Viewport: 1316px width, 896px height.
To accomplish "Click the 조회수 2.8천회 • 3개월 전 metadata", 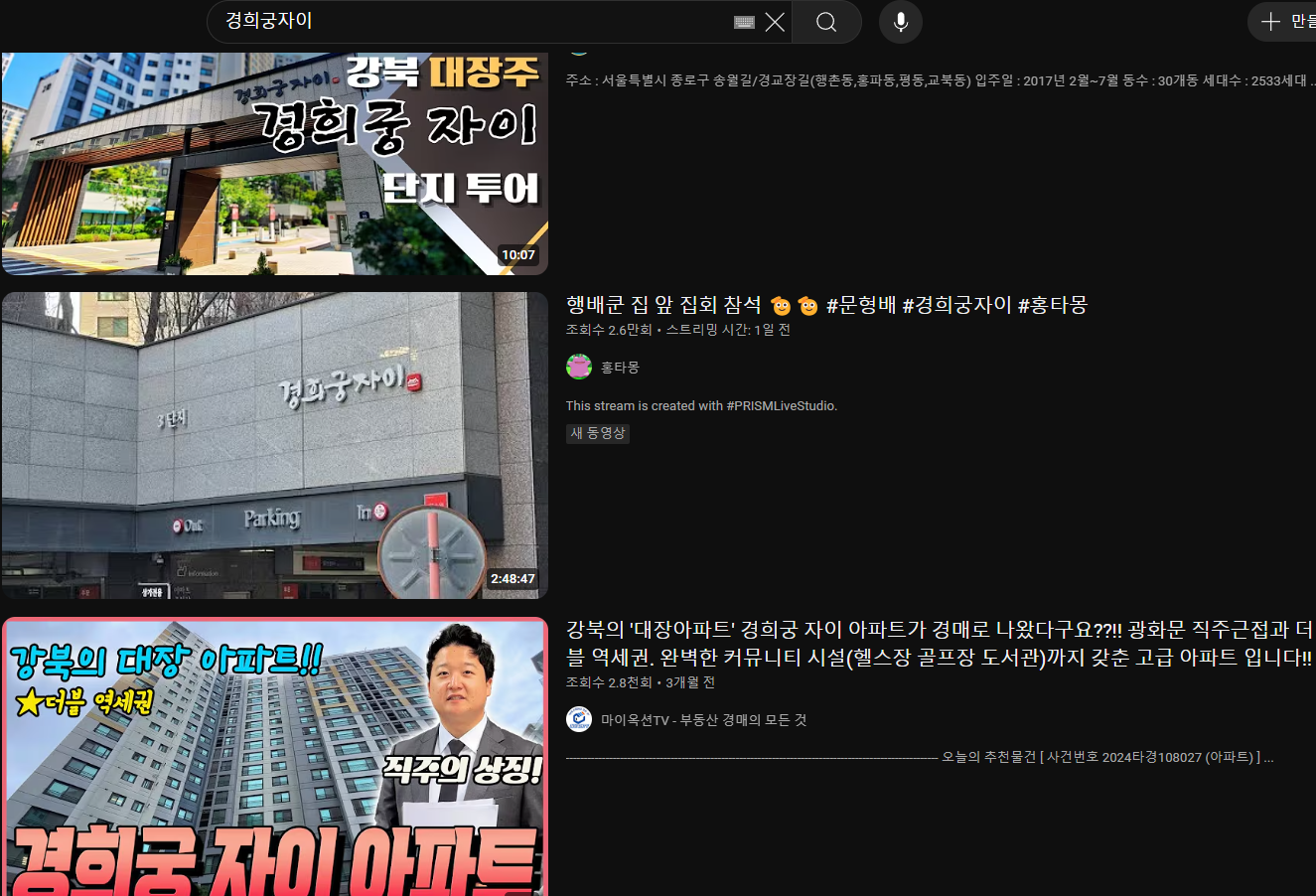I will coord(641,682).
